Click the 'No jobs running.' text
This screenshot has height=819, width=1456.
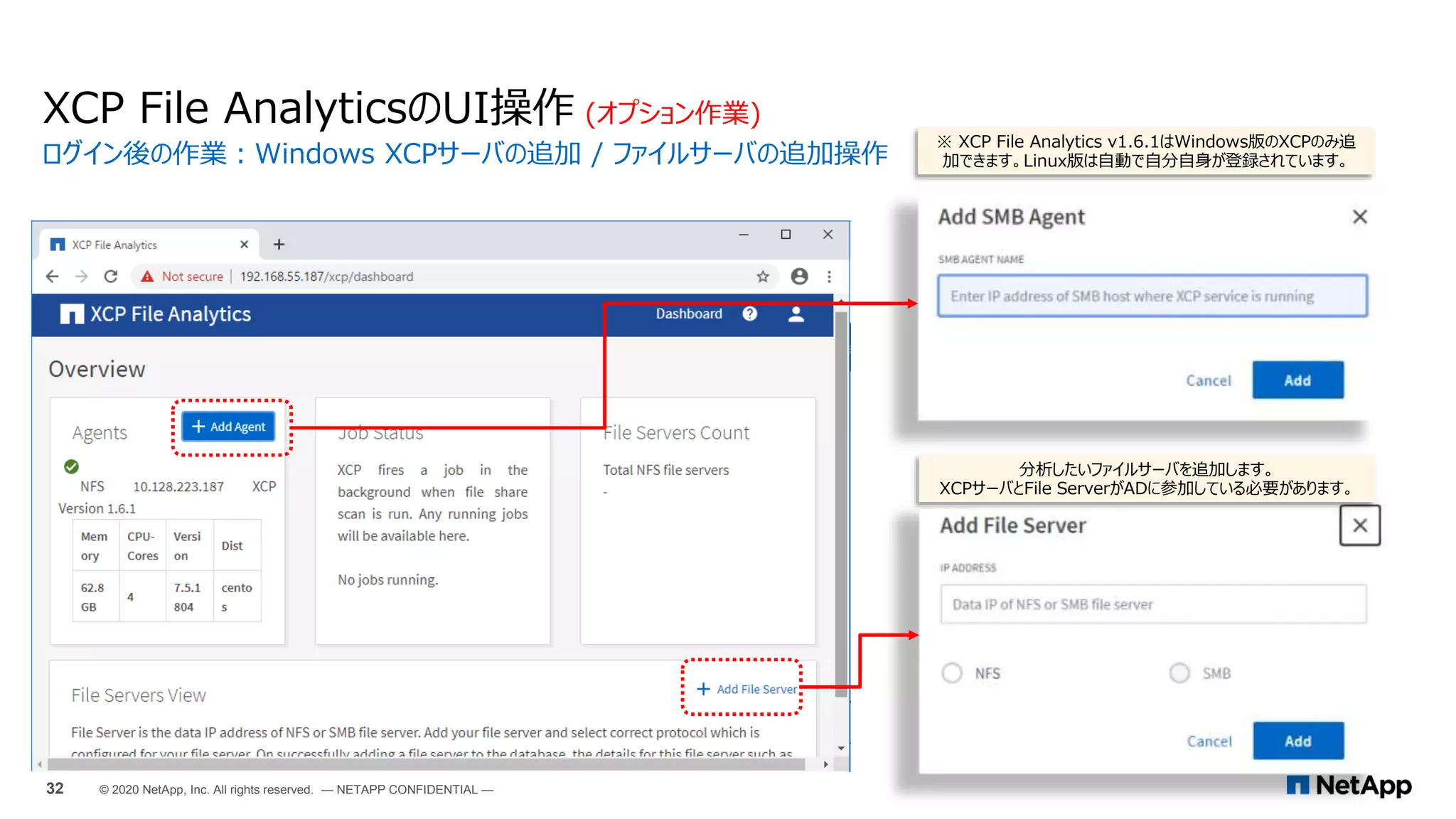click(388, 579)
